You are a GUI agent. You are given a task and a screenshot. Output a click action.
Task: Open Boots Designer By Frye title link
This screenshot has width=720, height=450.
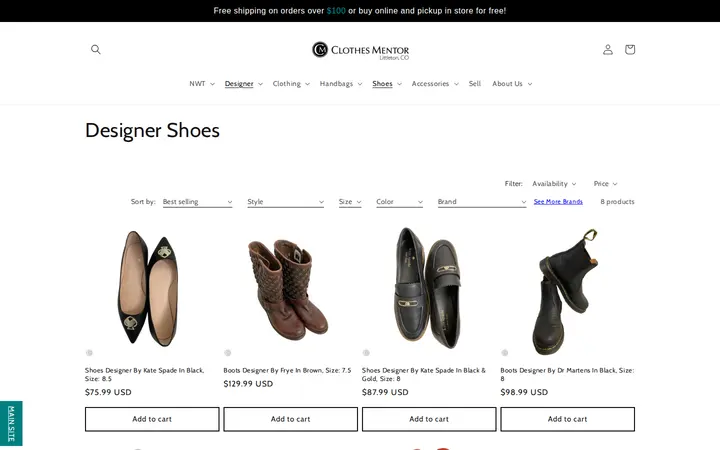[x=287, y=370]
